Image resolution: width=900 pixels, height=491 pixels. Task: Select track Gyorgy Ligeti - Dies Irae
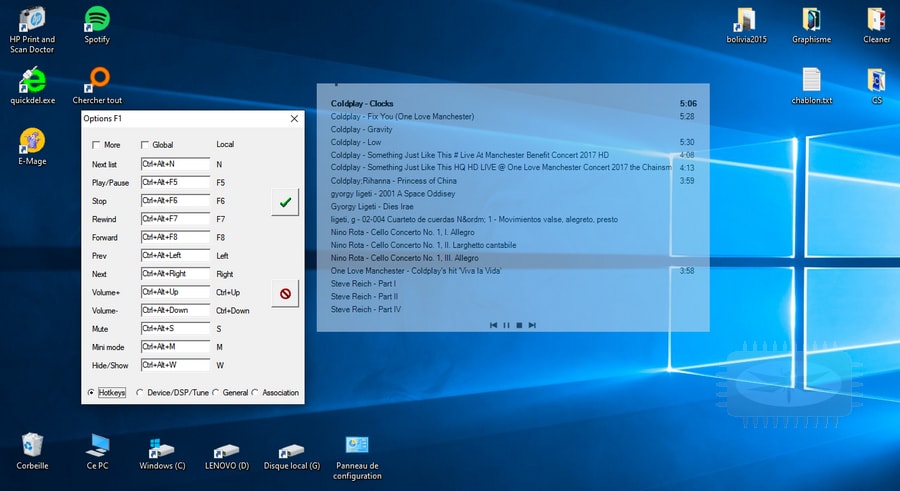371,206
